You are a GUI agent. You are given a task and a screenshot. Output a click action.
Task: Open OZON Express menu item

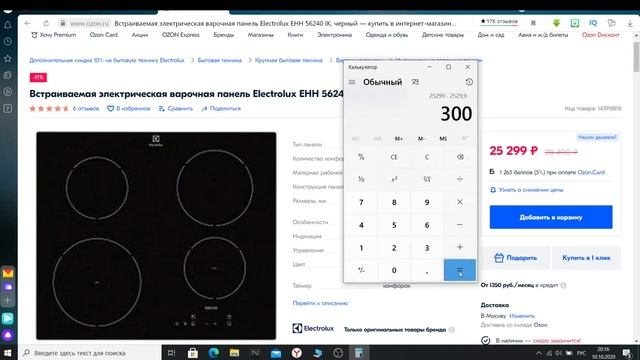coord(181,35)
